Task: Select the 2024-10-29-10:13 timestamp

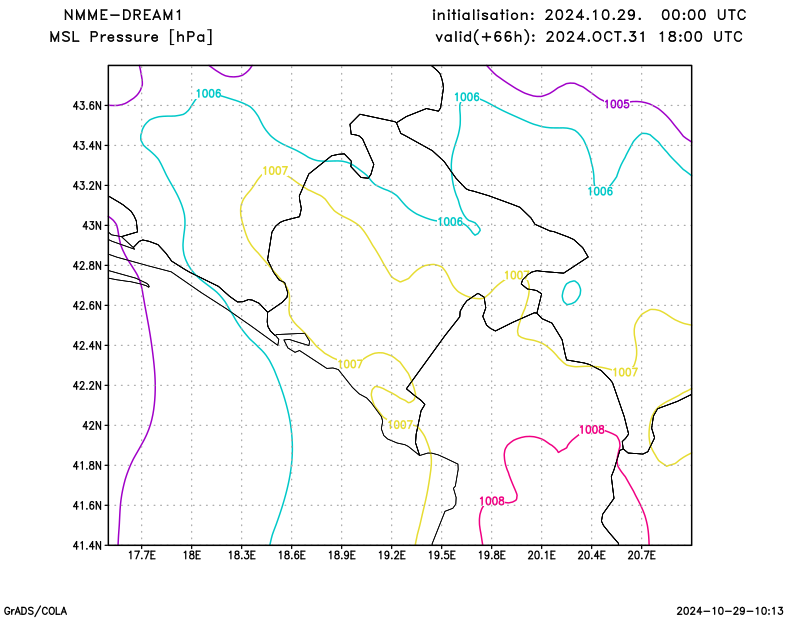Action: 730,611
